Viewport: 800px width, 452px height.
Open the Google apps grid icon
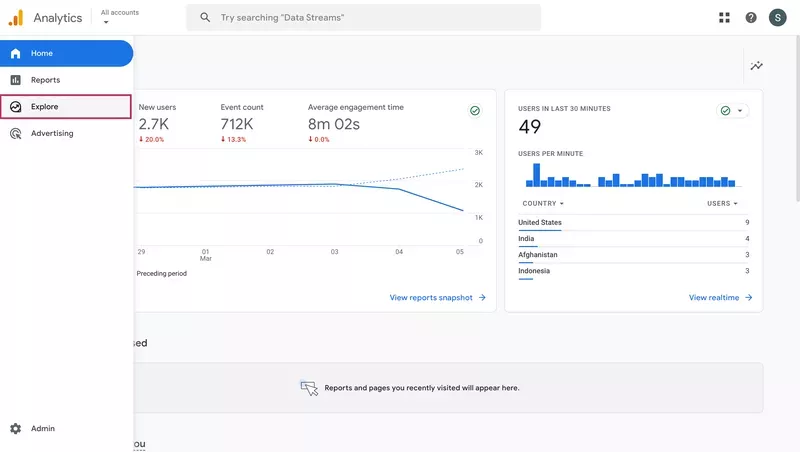[x=724, y=17]
